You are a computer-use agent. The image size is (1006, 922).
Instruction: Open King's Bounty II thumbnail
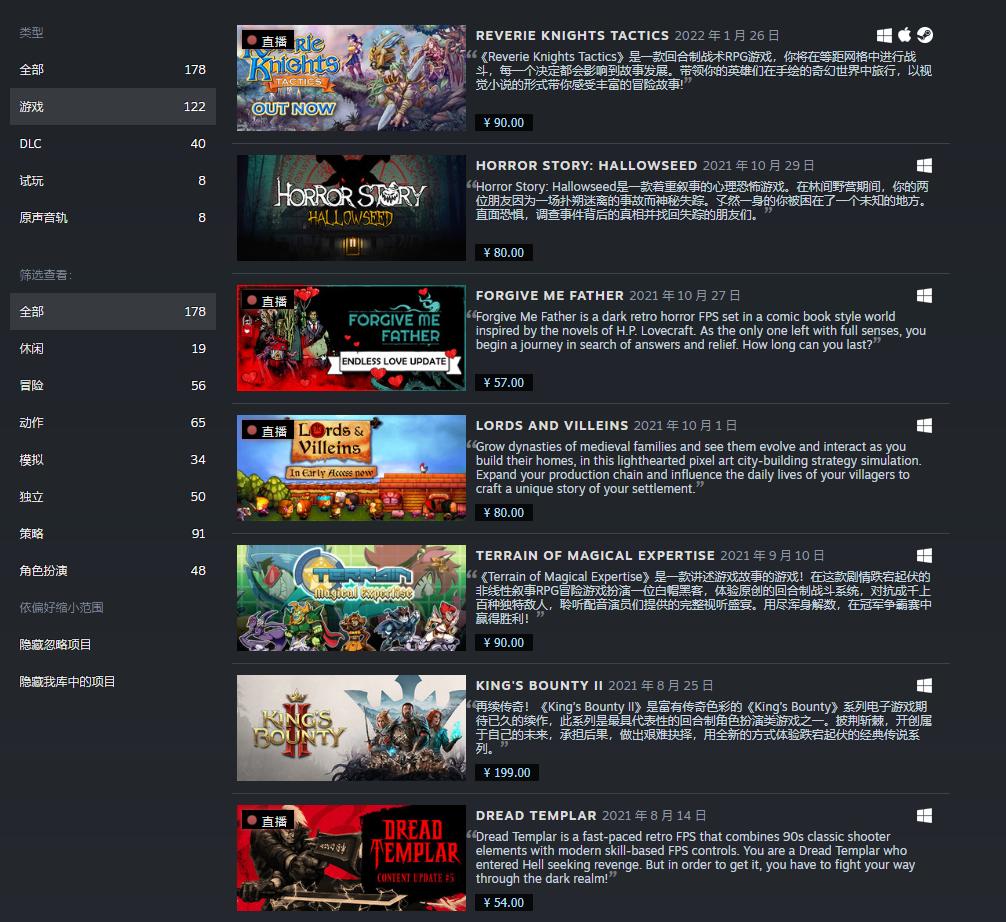(351, 728)
